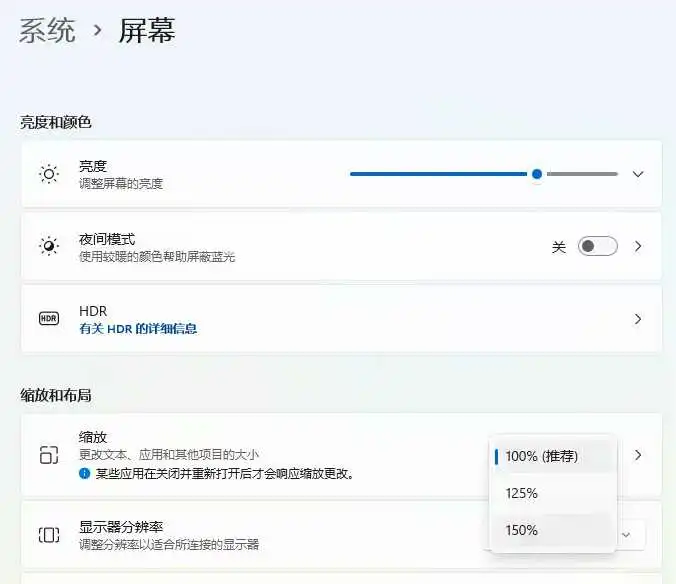Click the blue info icon under 缩放
Image resolution: width=676 pixels, height=584 pixels.
(85, 473)
